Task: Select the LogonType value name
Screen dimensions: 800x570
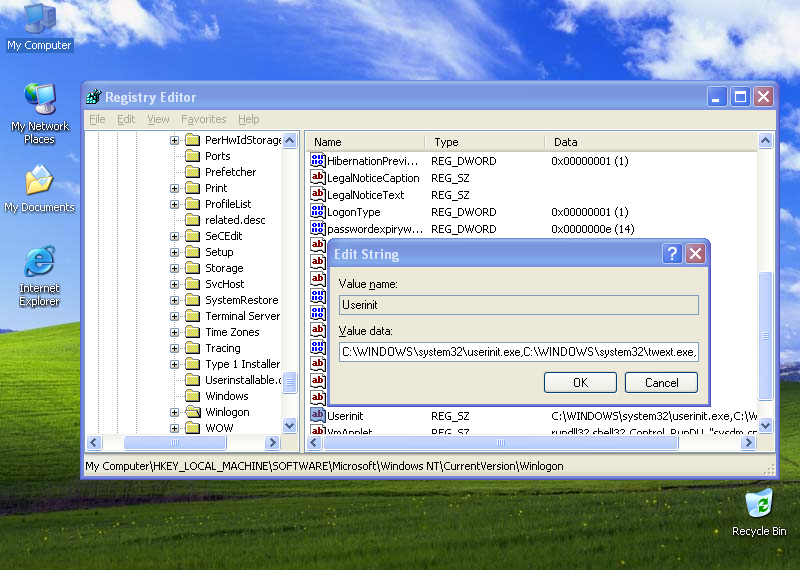Action: point(354,212)
